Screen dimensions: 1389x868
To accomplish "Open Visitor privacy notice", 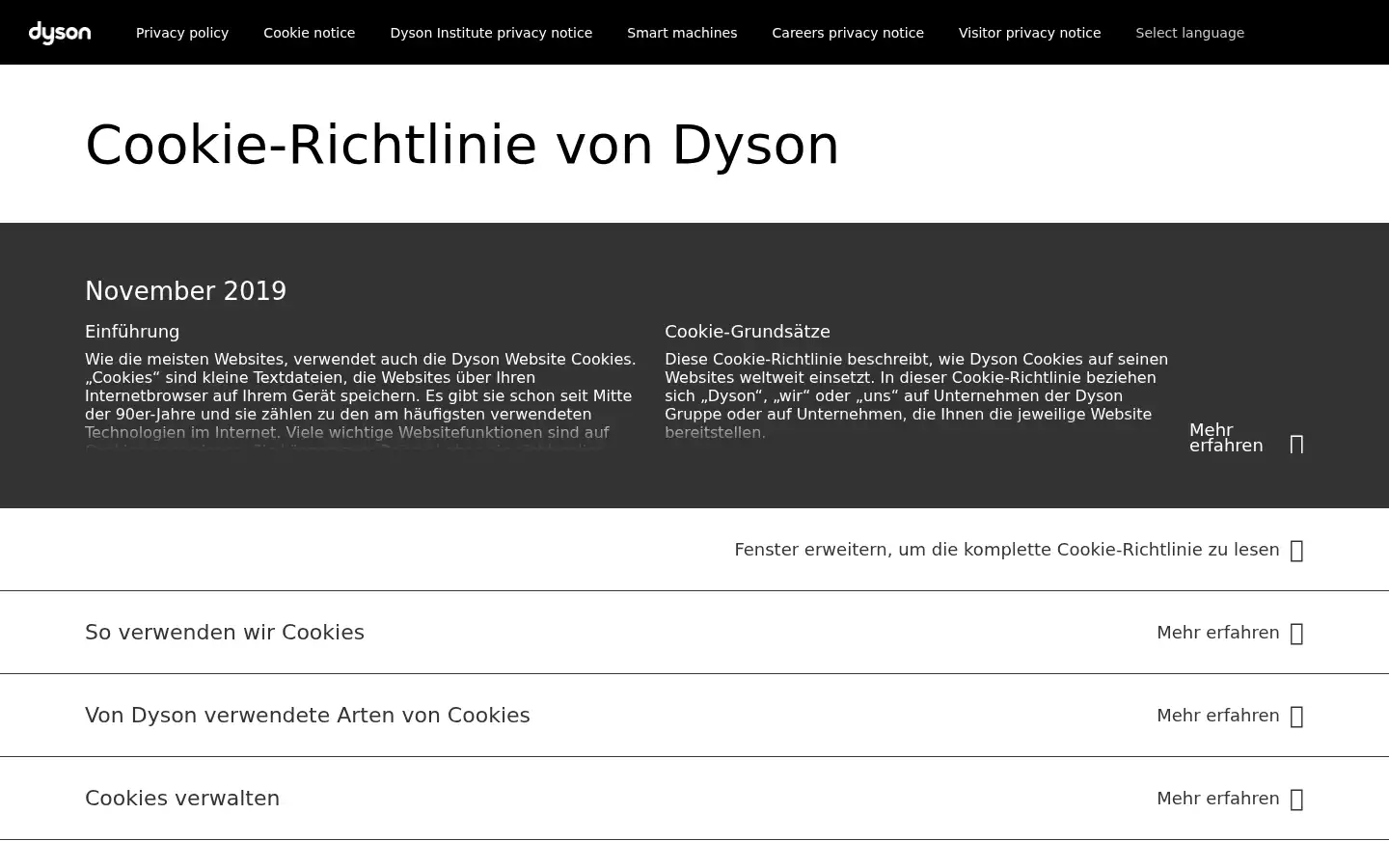I will pyautogui.click(x=1029, y=33).
